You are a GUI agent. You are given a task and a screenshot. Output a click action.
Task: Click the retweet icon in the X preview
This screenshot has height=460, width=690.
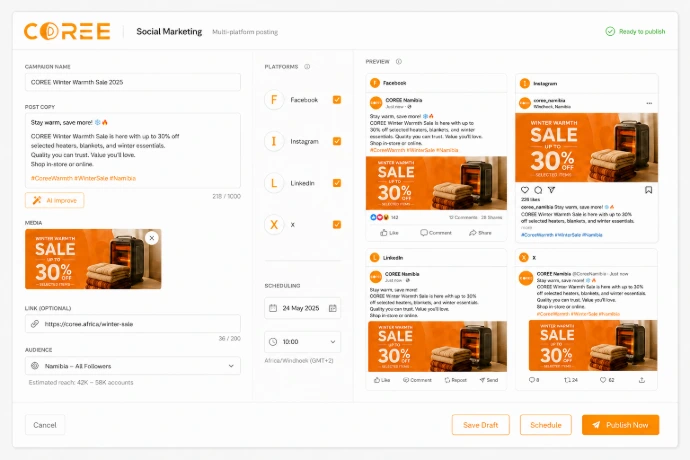567,380
